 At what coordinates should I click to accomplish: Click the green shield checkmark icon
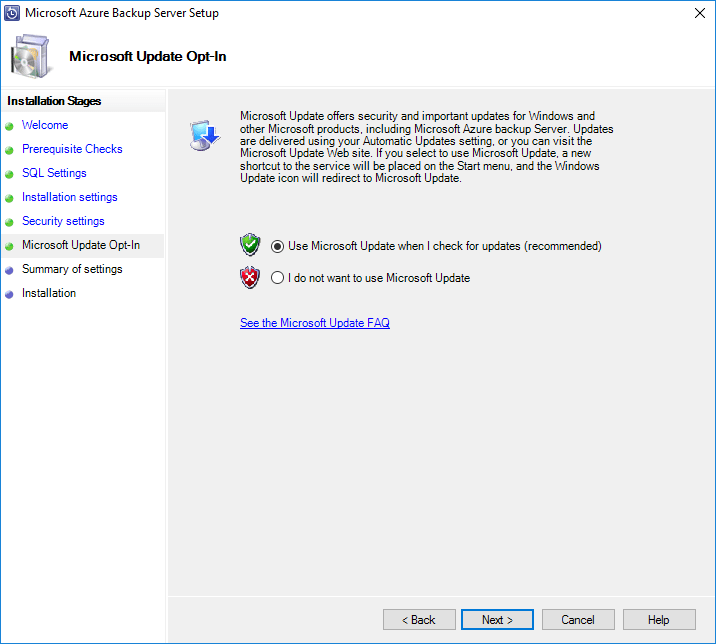[250, 245]
